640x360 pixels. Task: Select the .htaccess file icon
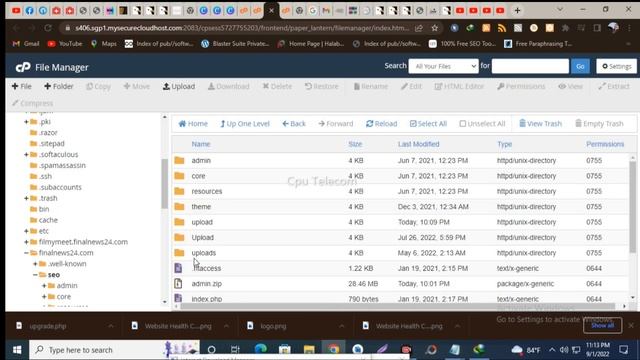[178, 268]
